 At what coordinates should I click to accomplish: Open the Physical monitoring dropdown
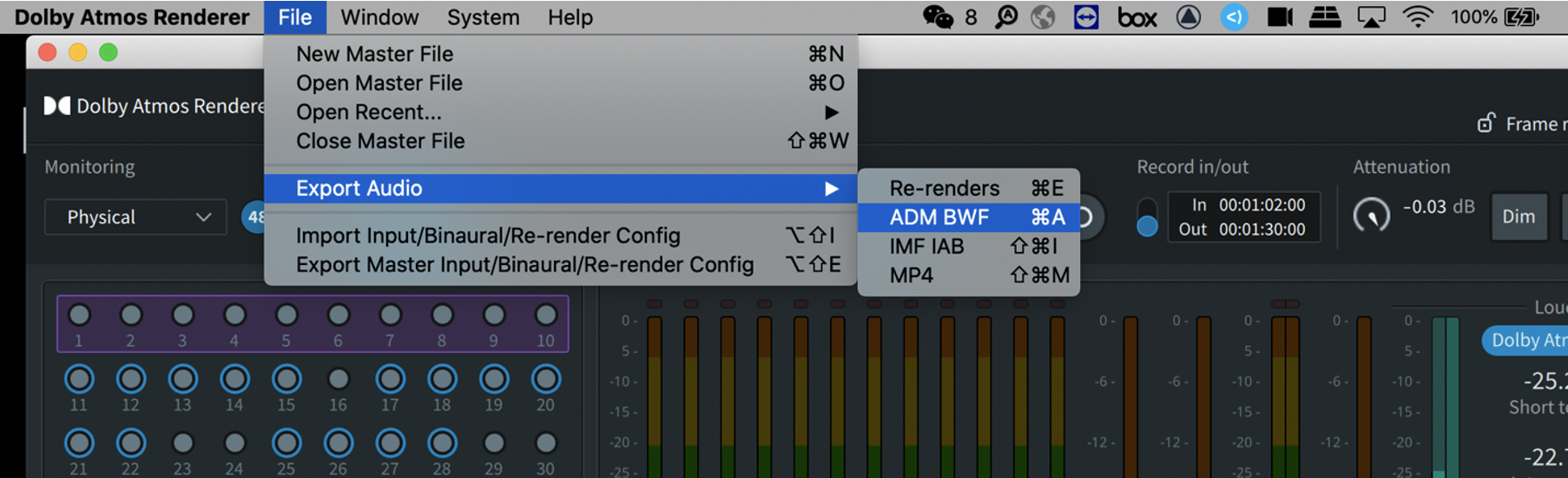point(135,217)
